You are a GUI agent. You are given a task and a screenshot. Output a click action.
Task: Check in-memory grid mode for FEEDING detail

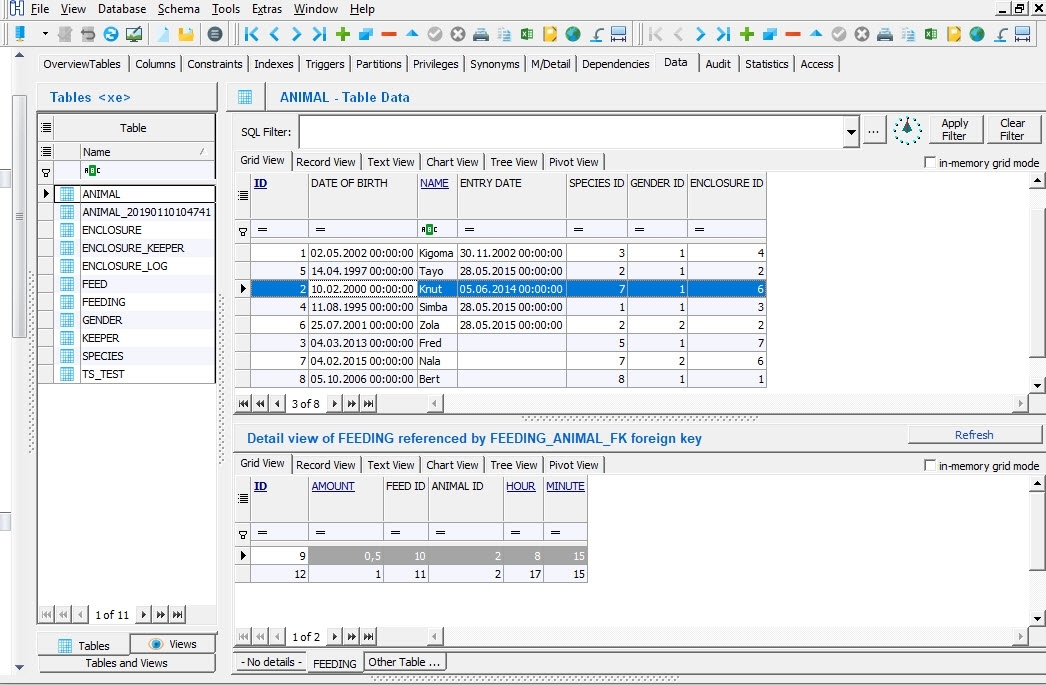tap(928, 465)
